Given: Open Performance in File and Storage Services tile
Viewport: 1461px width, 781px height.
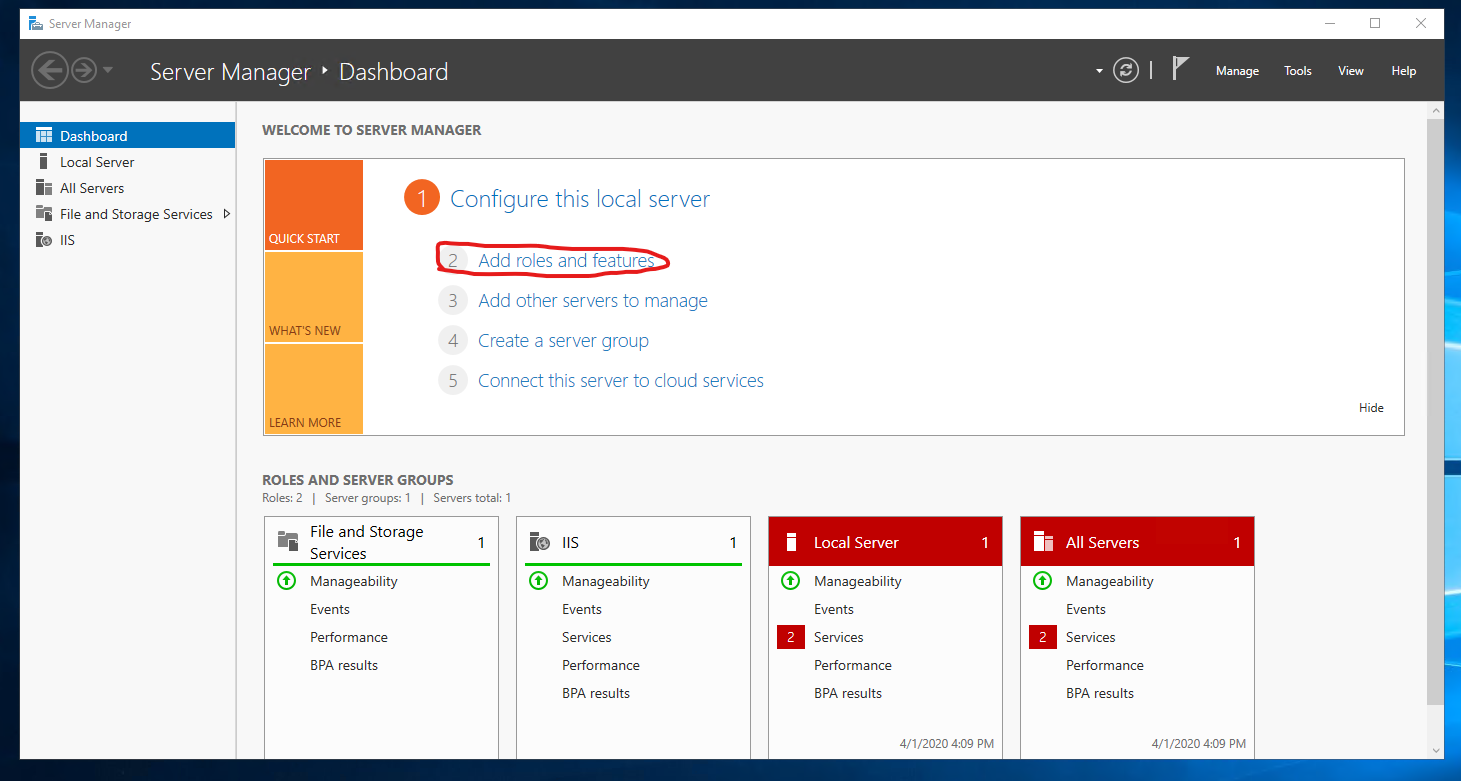Looking at the screenshot, I should point(349,637).
